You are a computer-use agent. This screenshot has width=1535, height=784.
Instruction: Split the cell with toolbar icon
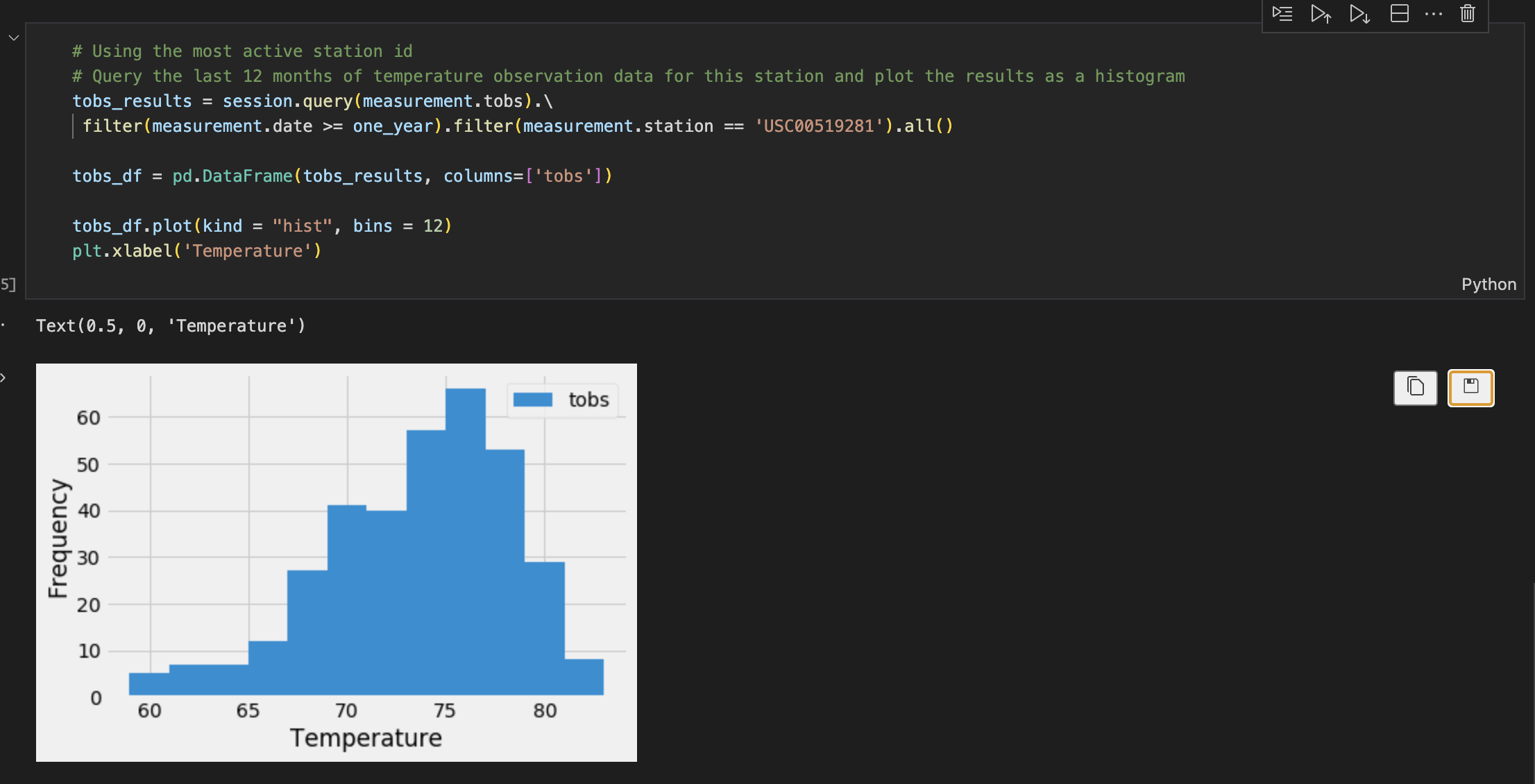pyautogui.click(x=1399, y=14)
